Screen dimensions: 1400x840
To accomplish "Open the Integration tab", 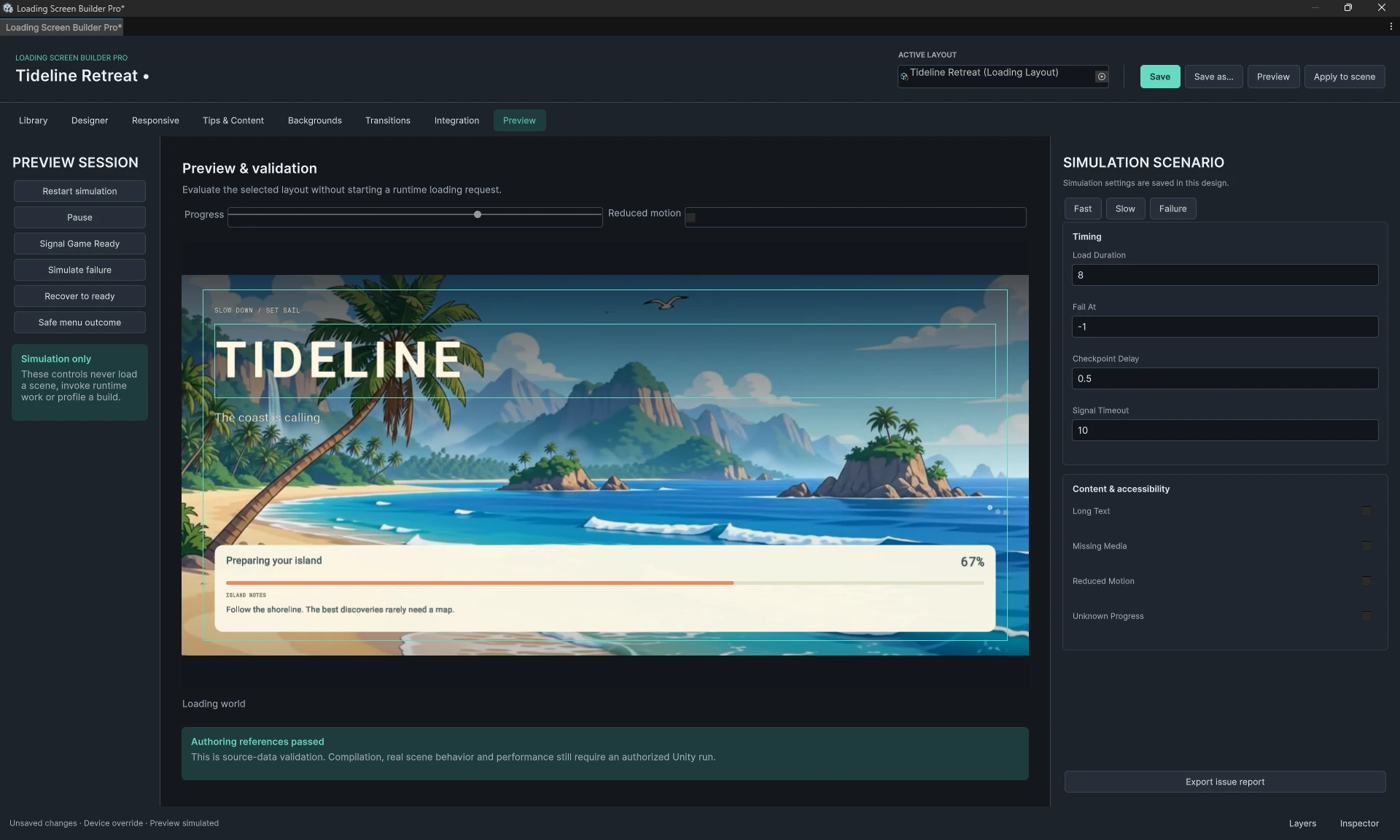I will pyautogui.click(x=456, y=120).
